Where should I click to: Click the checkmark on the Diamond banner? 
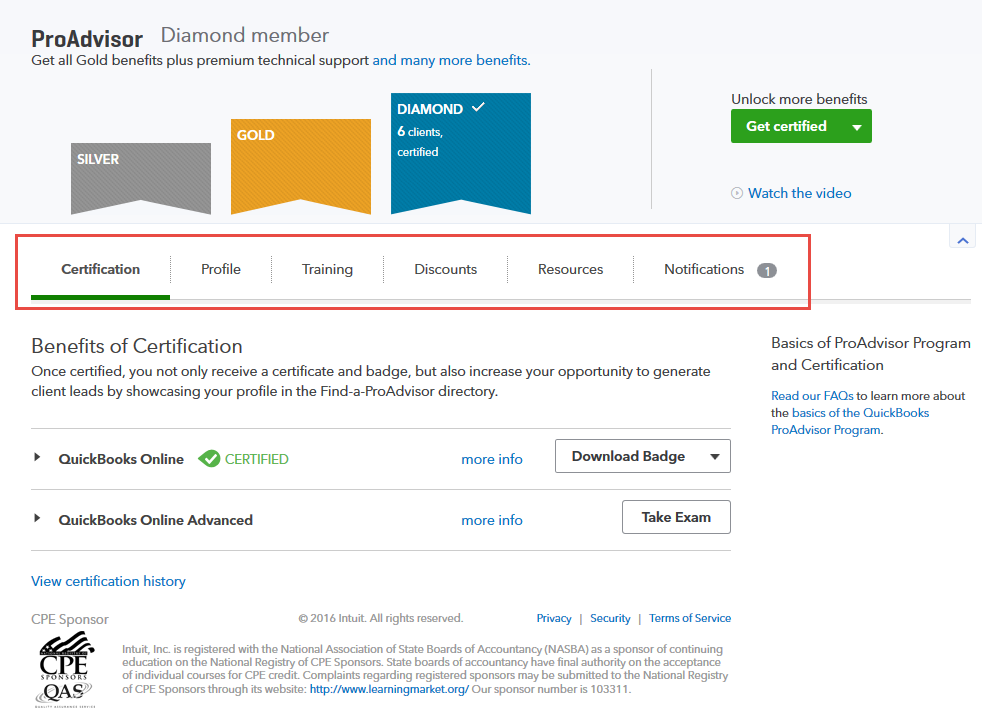click(x=478, y=107)
